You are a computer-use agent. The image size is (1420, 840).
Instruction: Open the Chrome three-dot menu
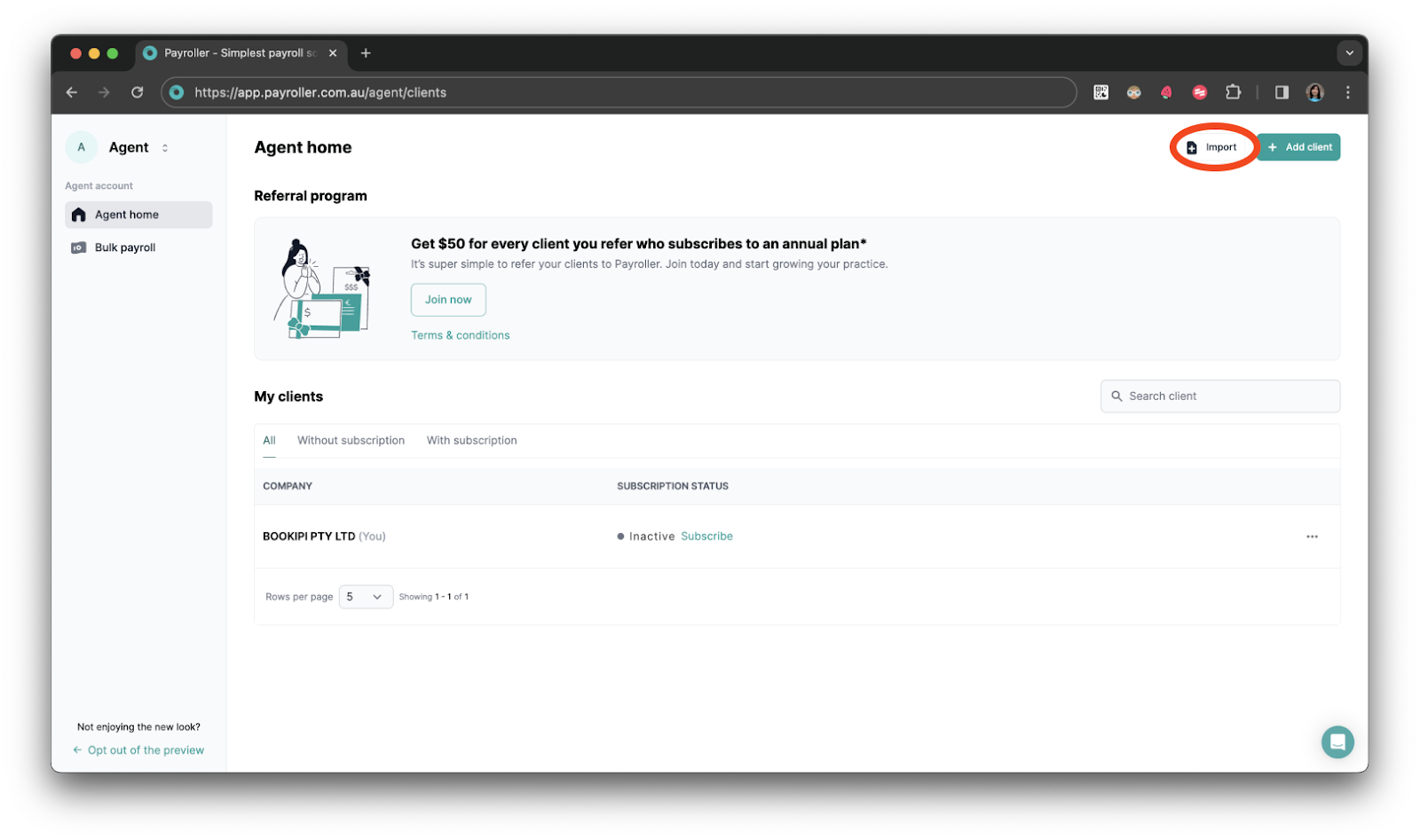1347,92
